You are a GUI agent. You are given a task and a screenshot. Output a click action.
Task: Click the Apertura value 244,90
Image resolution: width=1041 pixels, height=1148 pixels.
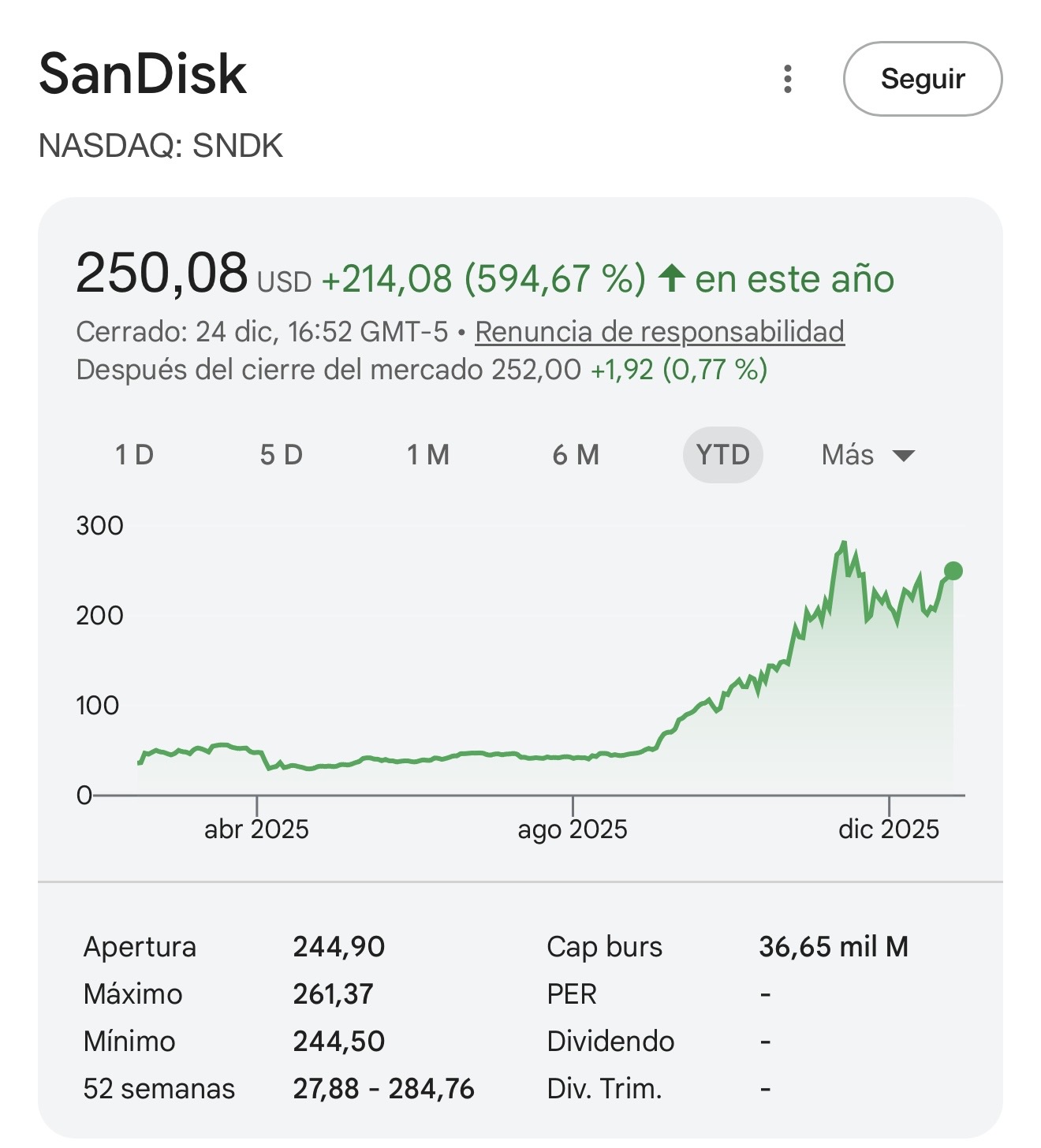(338, 946)
